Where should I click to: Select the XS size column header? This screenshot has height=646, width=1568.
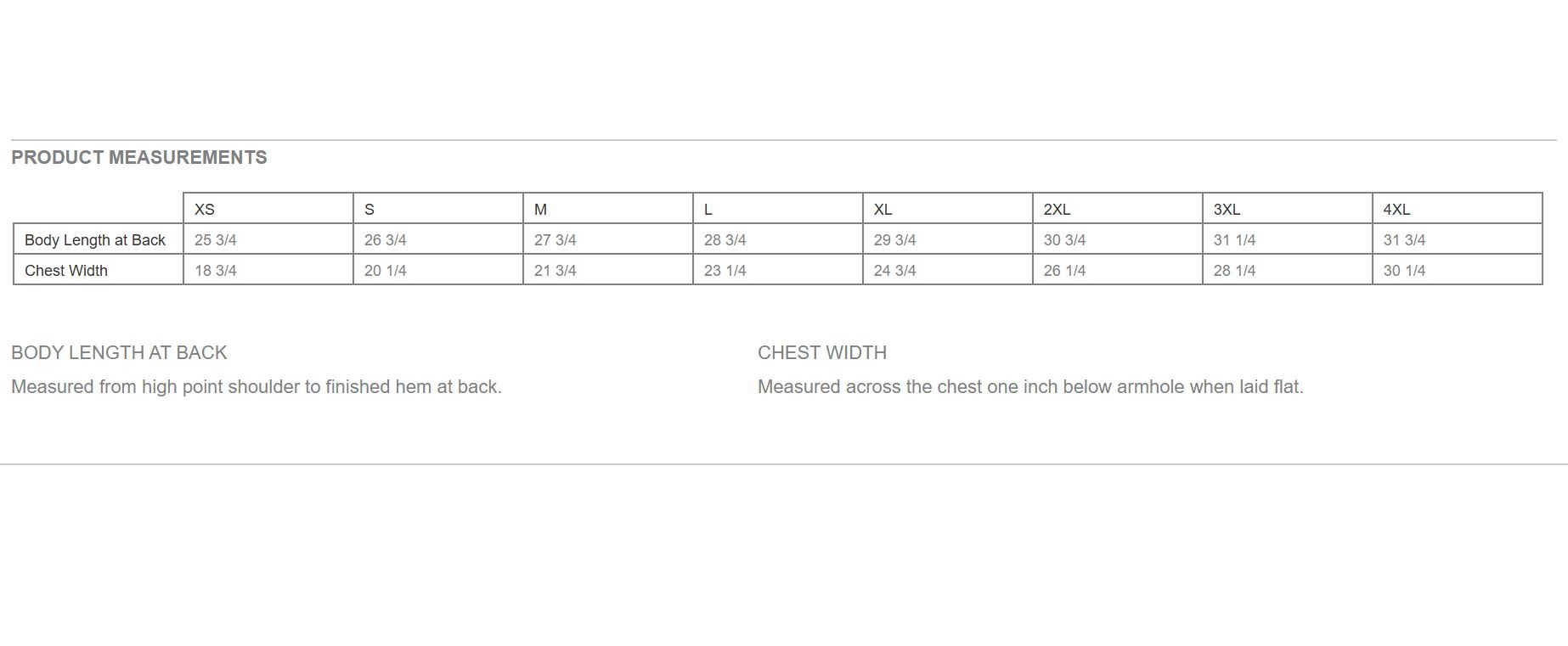pos(205,210)
